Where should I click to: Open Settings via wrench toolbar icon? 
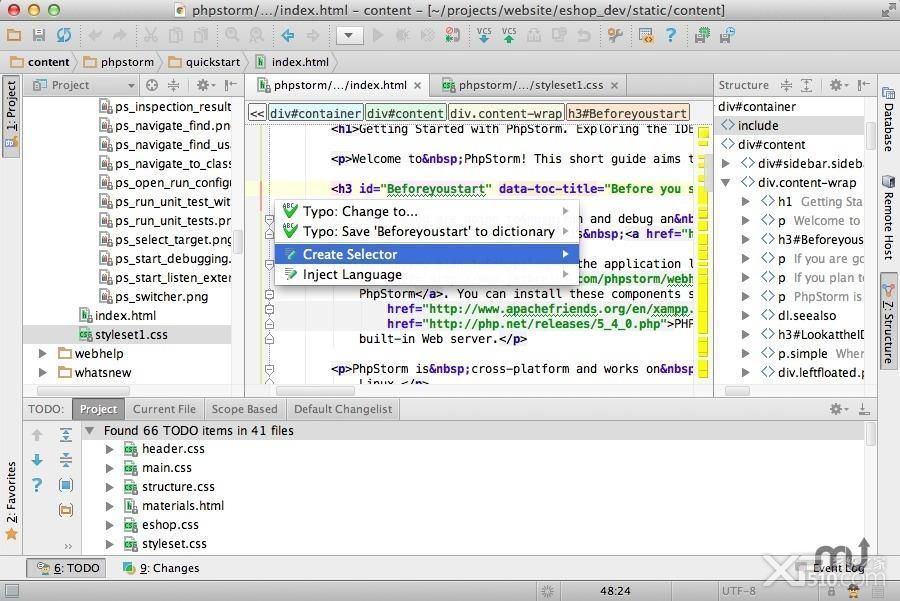click(x=615, y=36)
